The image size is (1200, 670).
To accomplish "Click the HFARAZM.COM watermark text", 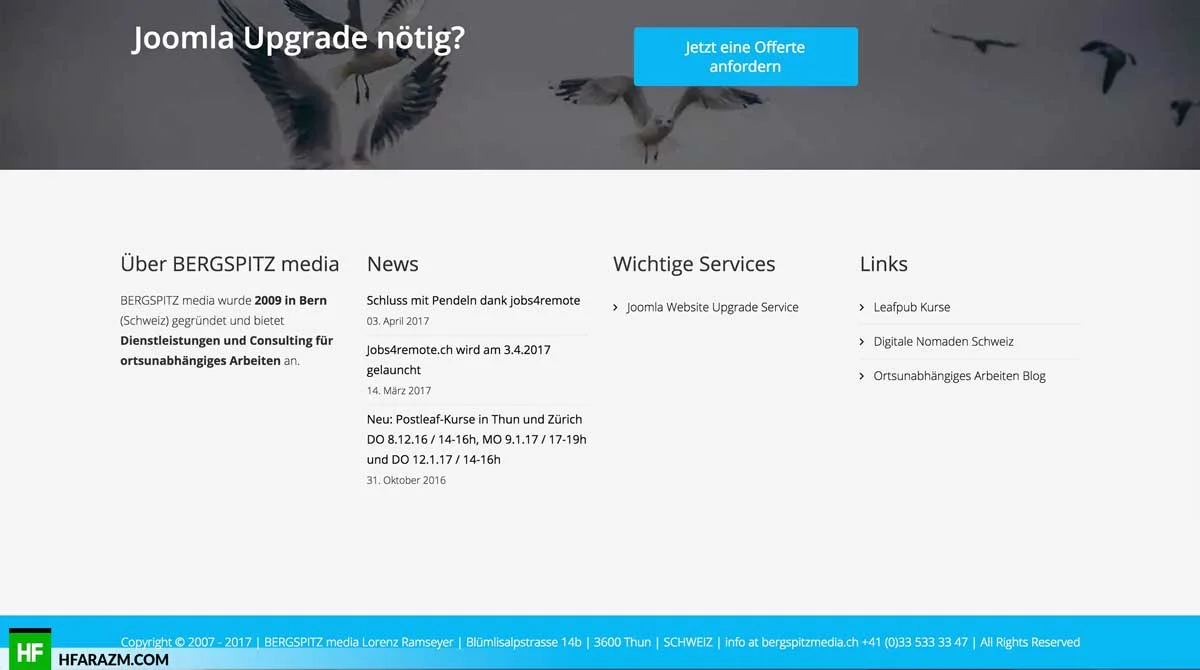I will point(113,659).
